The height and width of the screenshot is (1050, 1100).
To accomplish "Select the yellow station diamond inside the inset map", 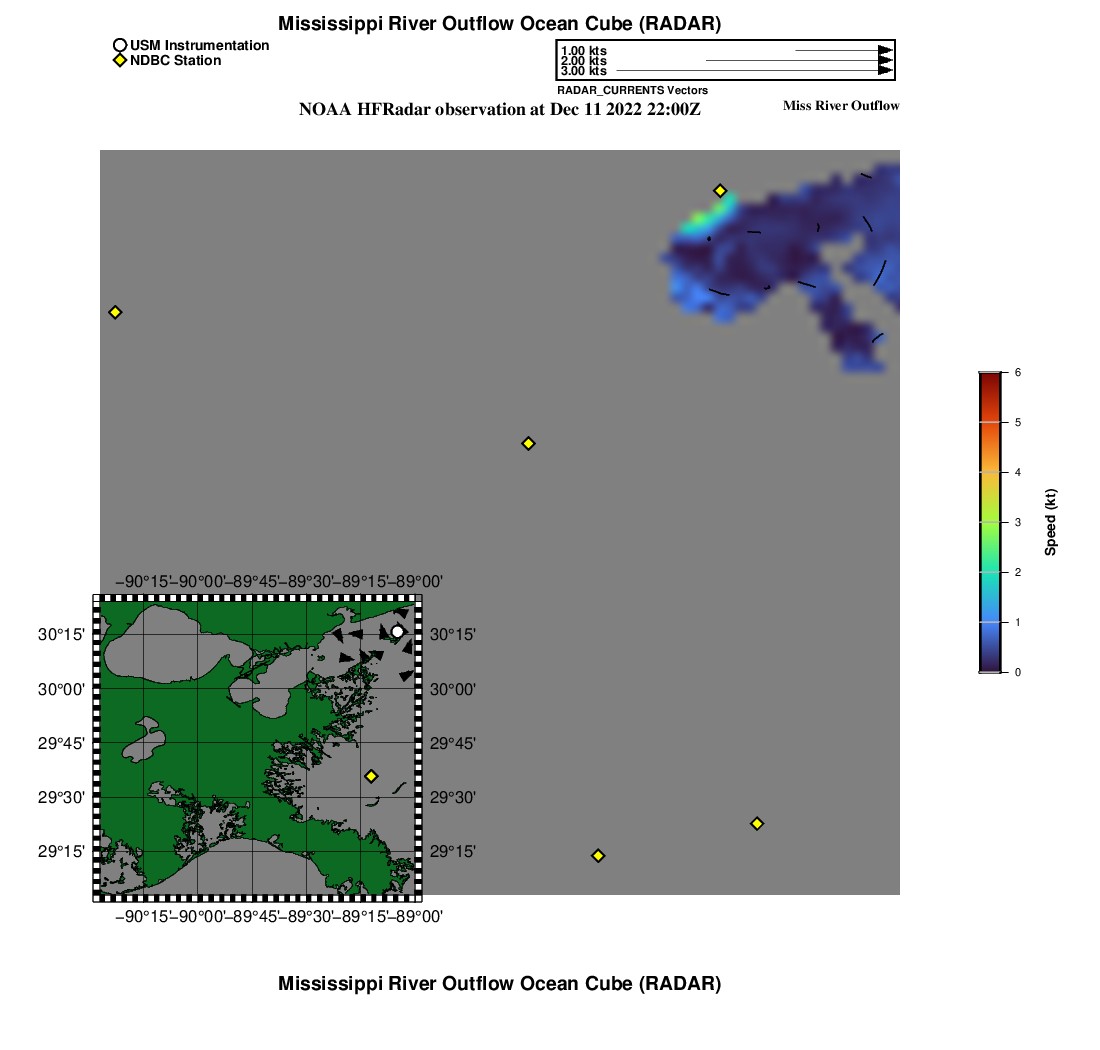I will (x=371, y=776).
